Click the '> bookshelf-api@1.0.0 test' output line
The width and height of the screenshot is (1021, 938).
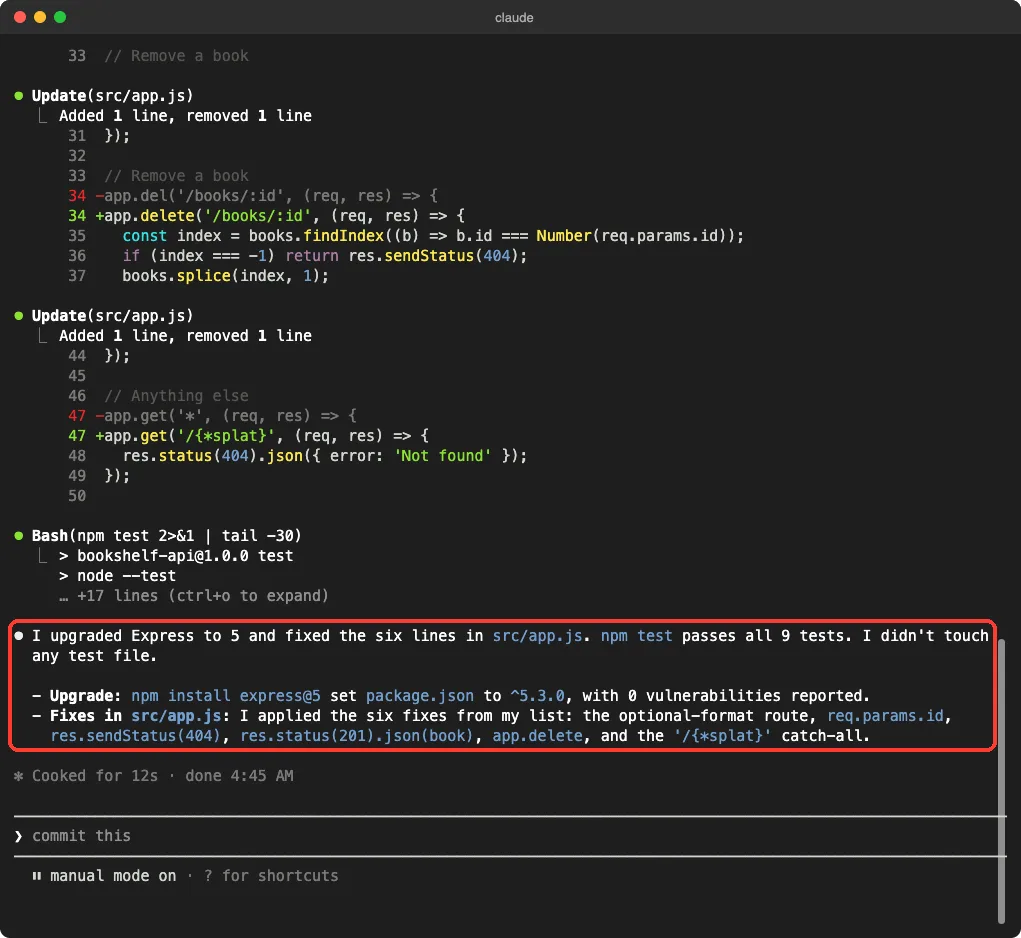click(176, 556)
